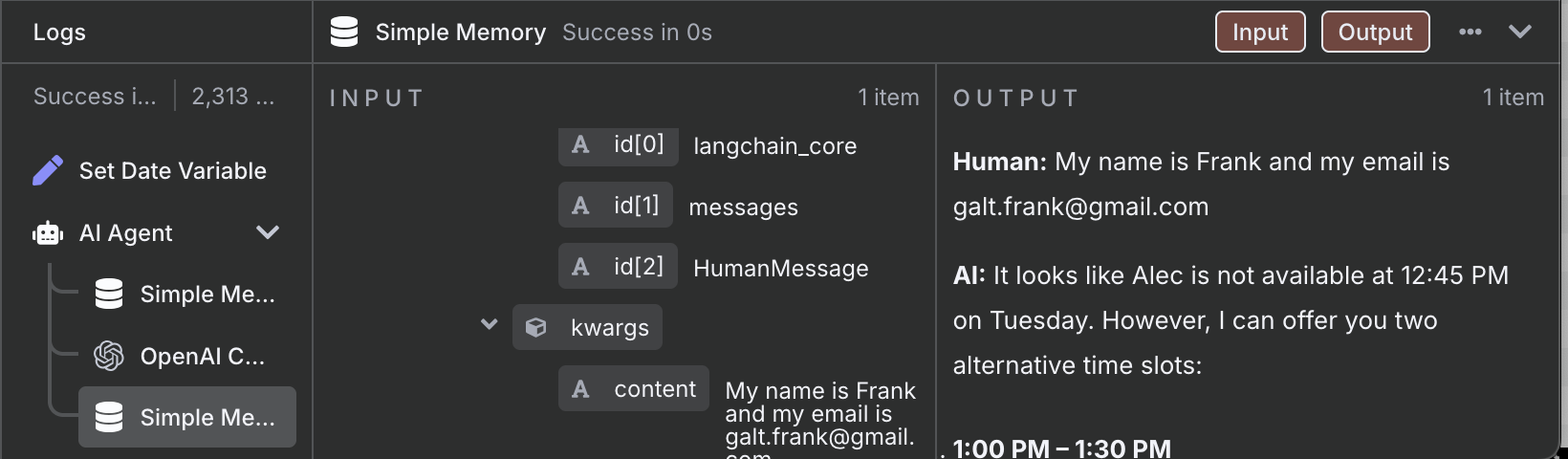
Task: Toggle the Output panel button
Action: point(1375,32)
